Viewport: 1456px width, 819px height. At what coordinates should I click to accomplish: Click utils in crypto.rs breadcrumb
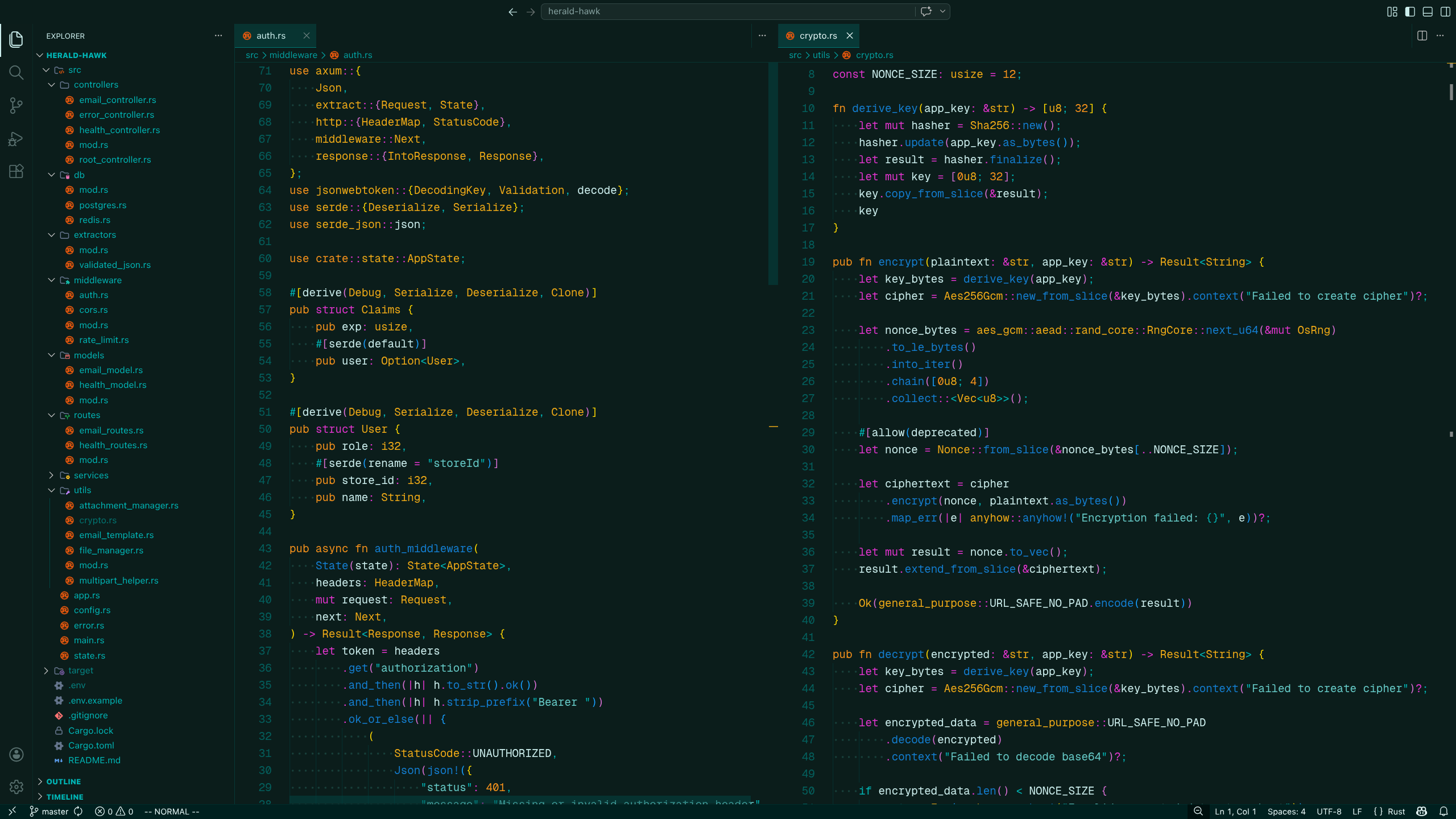(x=821, y=55)
